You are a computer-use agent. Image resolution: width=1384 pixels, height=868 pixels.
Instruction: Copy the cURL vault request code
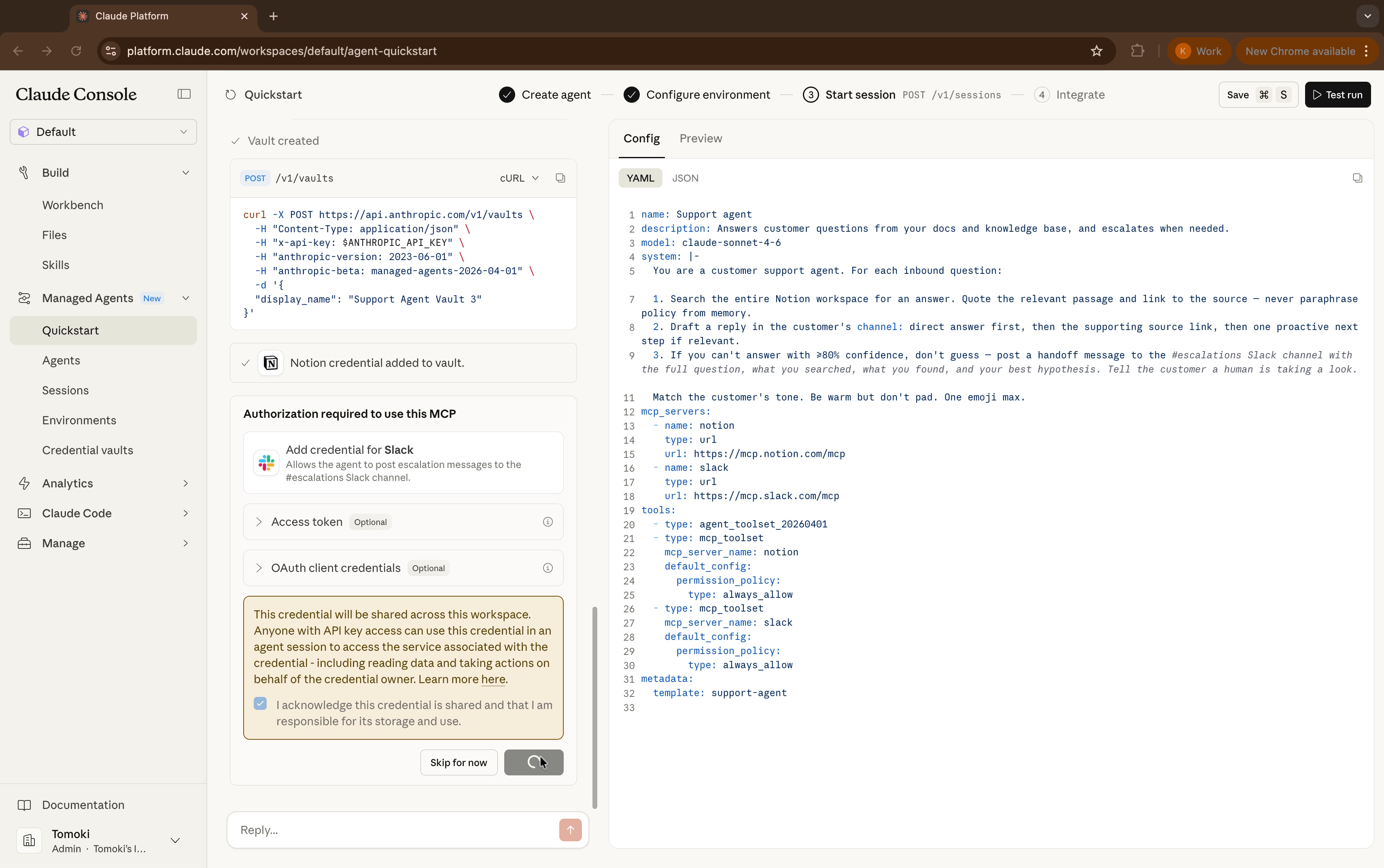point(560,178)
